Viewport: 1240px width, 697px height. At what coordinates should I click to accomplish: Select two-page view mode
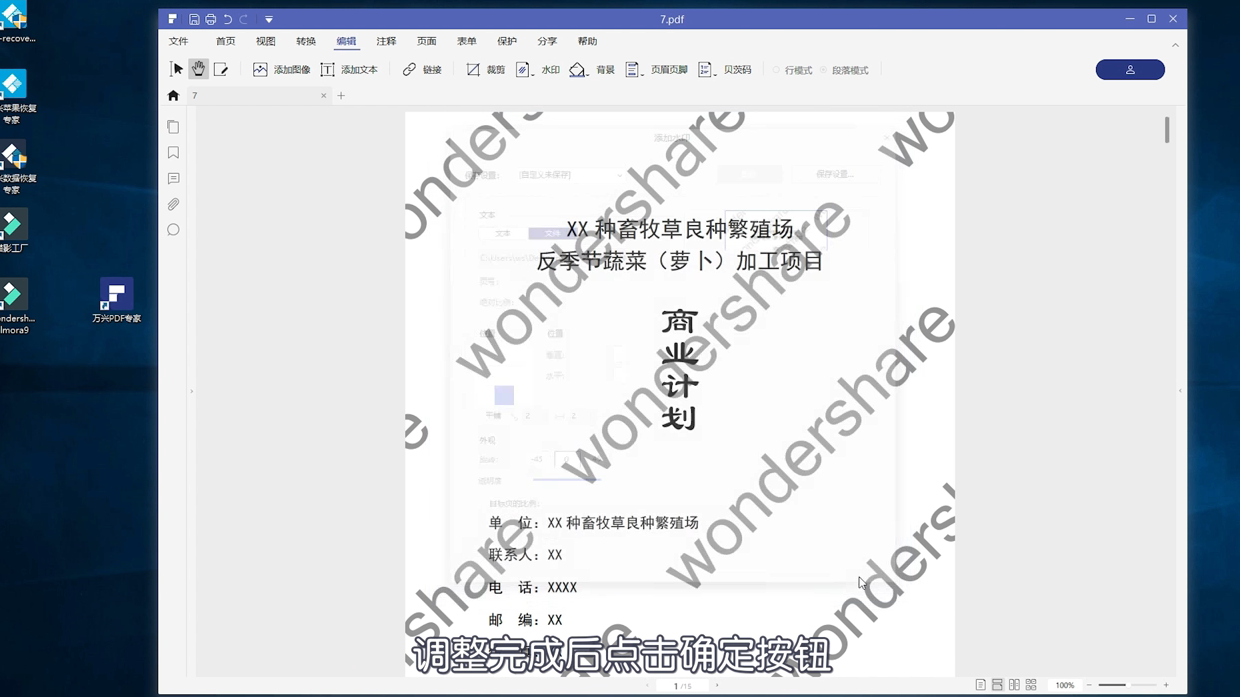1014,686
